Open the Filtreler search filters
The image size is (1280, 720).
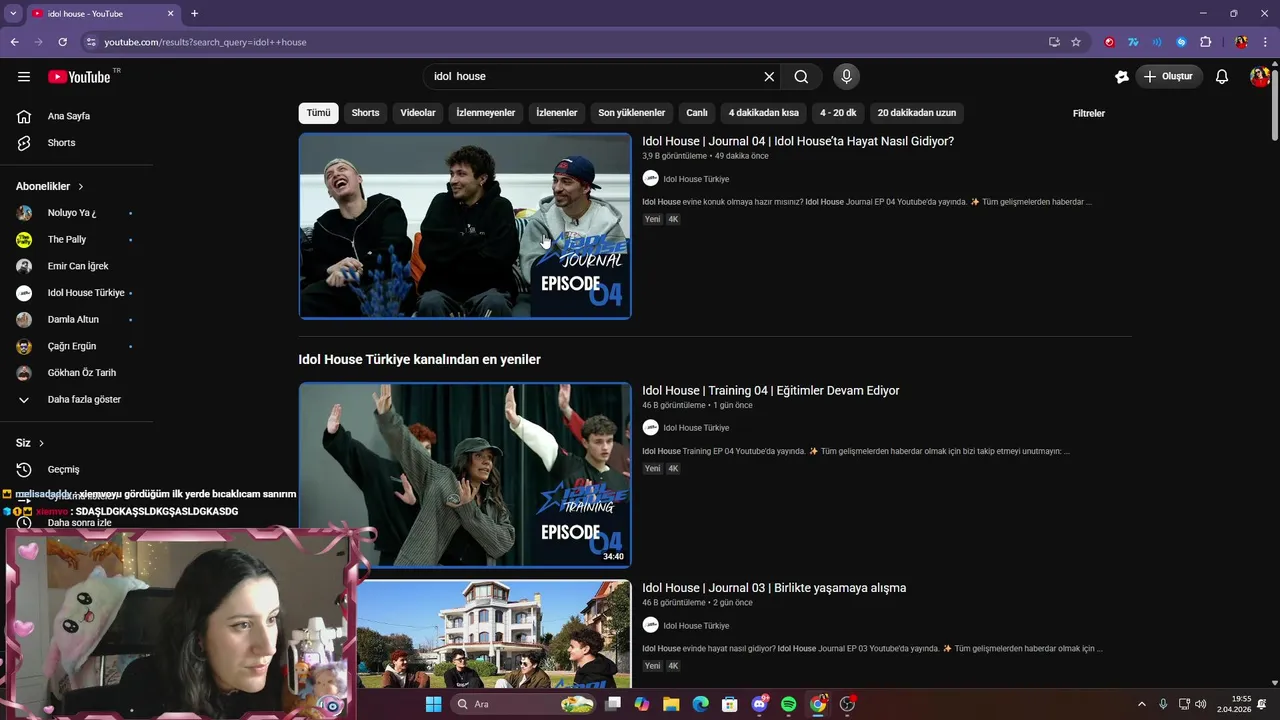[x=1089, y=113]
